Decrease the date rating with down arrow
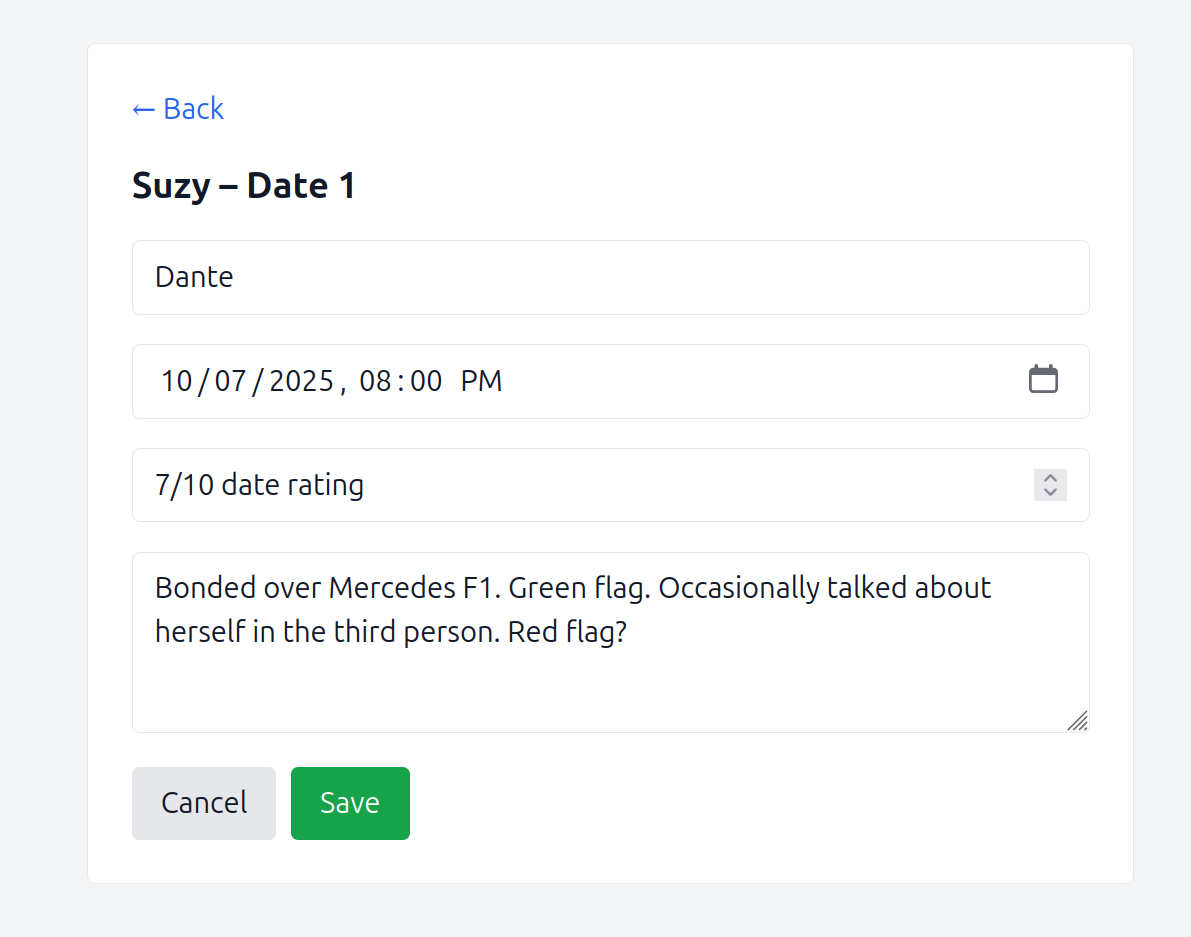This screenshot has height=937, width=1191. (x=1050, y=492)
